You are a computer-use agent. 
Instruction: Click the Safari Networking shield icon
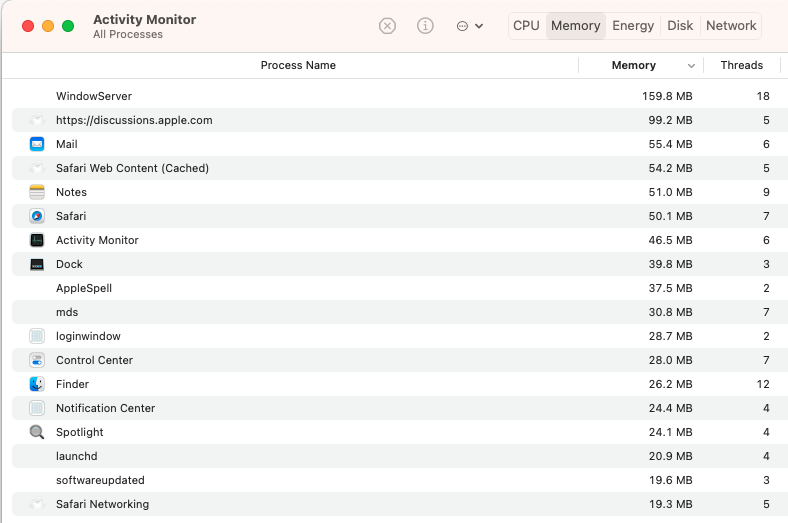tap(37, 504)
